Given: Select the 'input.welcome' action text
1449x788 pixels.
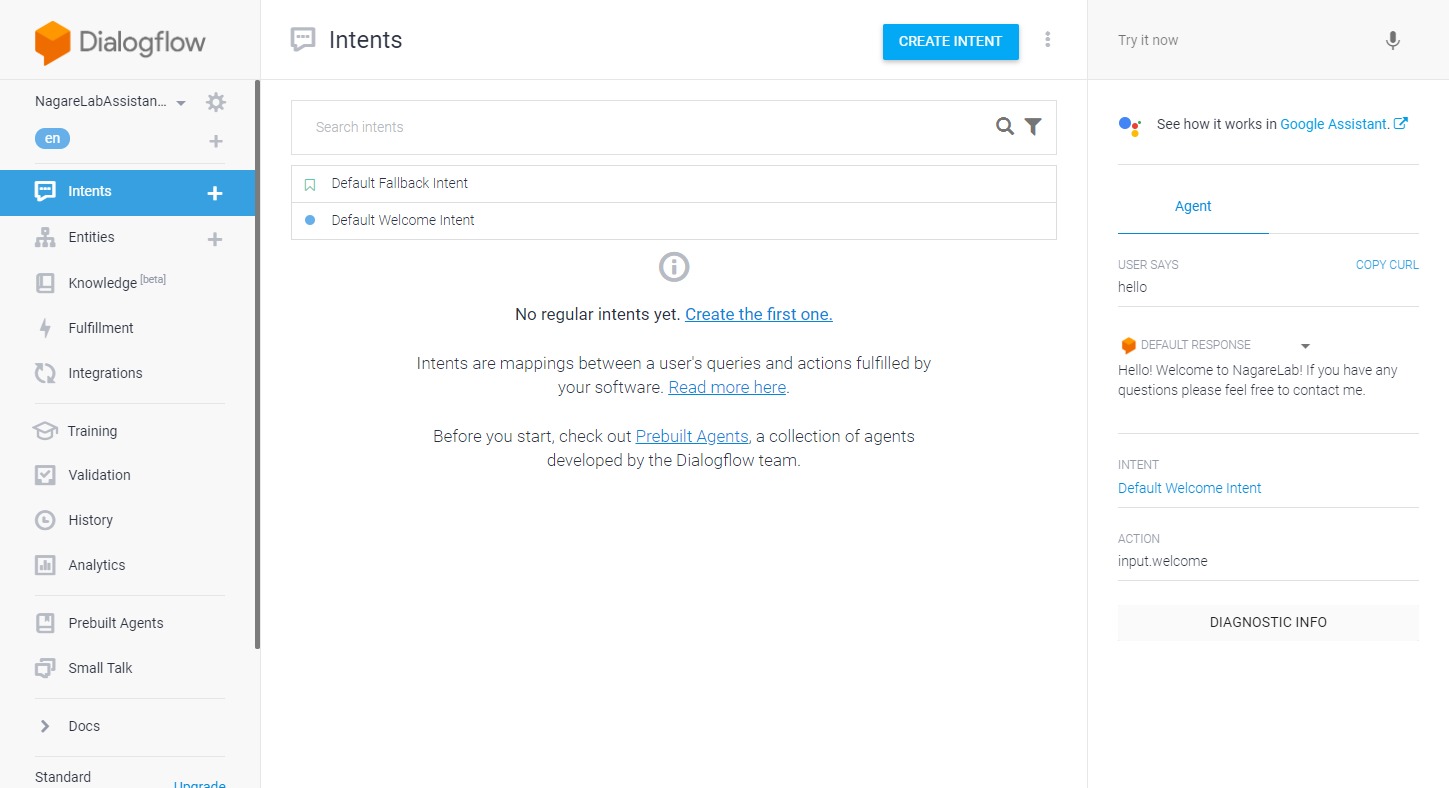Looking at the screenshot, I should pyautogui.click(x=1163, y=561).
